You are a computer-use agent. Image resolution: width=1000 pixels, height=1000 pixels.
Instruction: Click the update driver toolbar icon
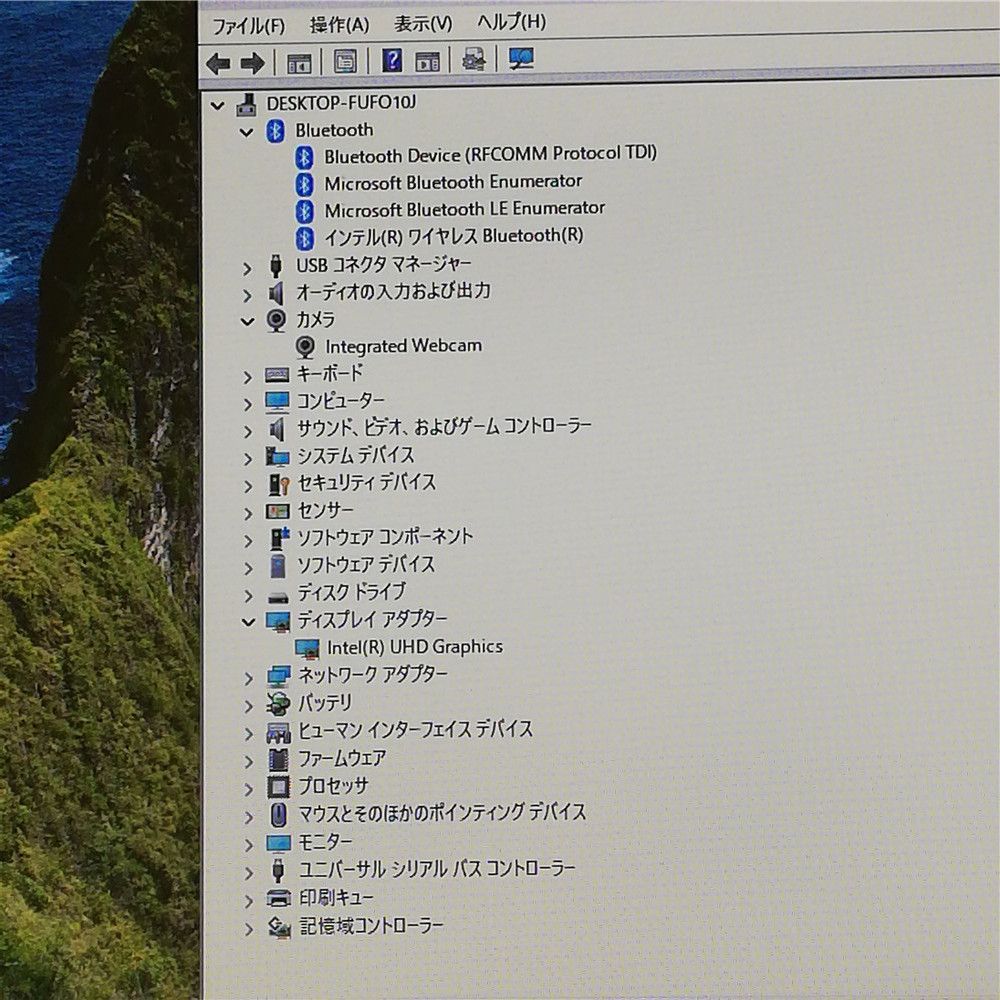click(x=473, y=59)
